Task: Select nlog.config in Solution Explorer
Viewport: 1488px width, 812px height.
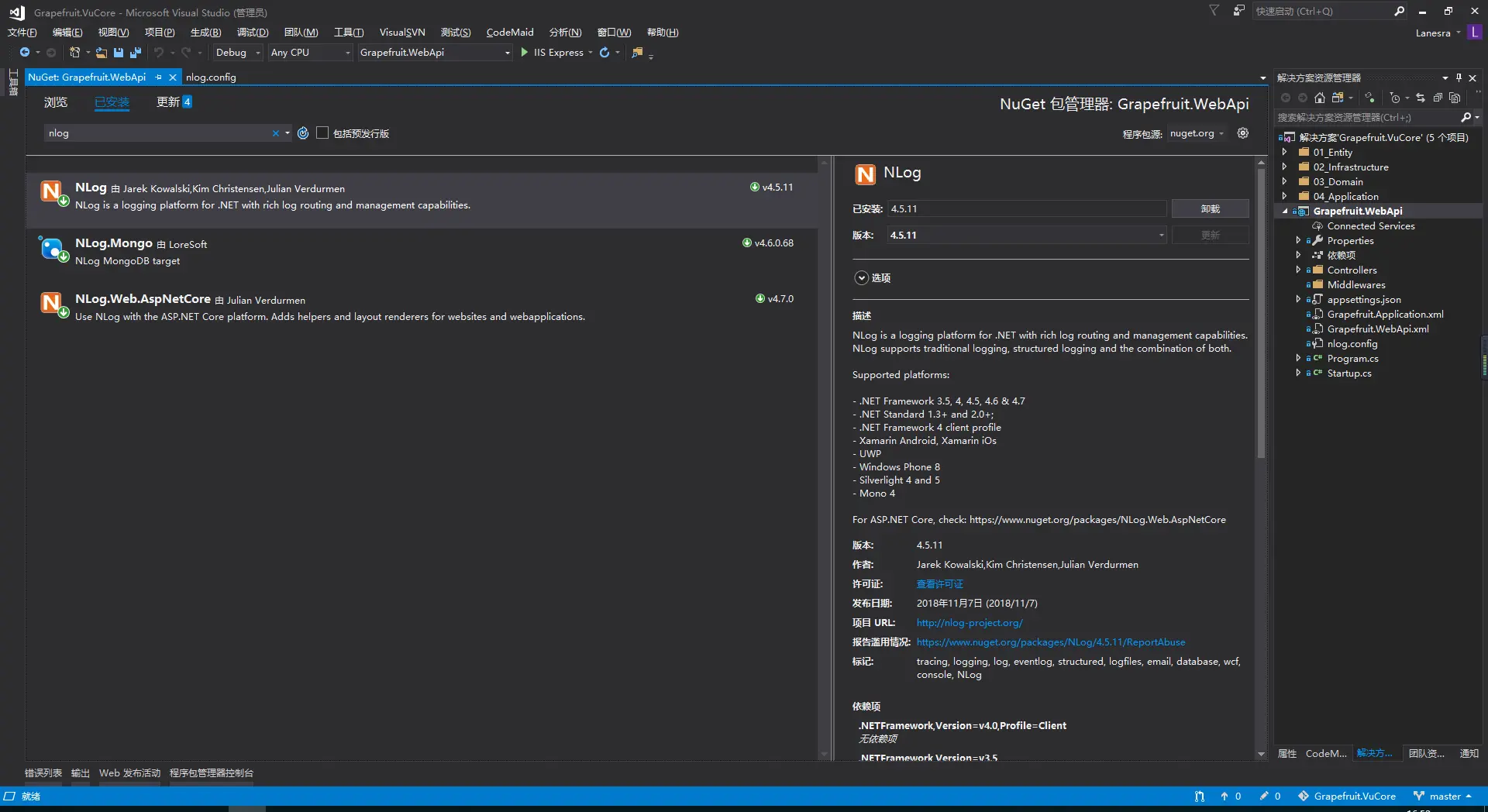Action: click(x=1352, y=343)
